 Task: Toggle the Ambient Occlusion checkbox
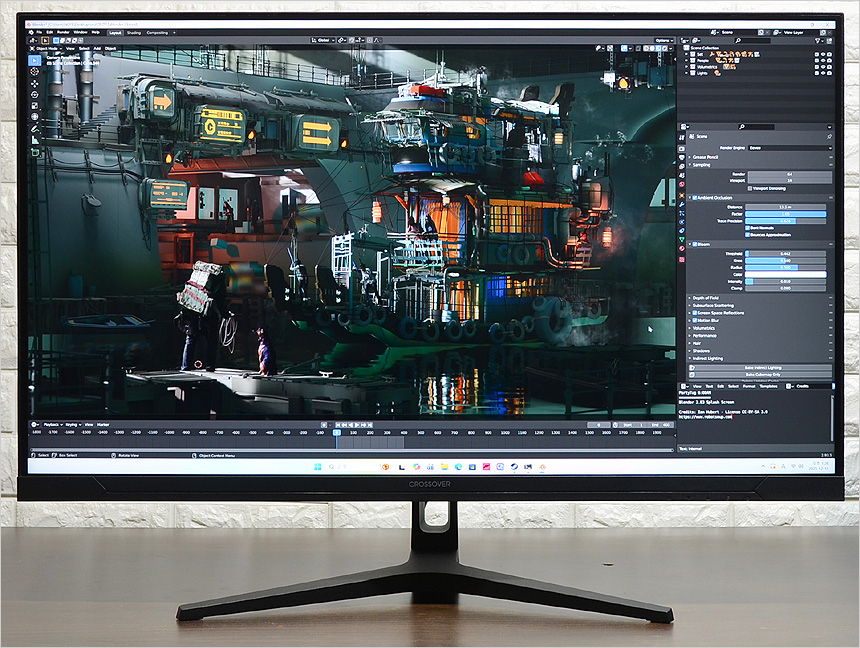pyautogui.click(x=696, y=198)
